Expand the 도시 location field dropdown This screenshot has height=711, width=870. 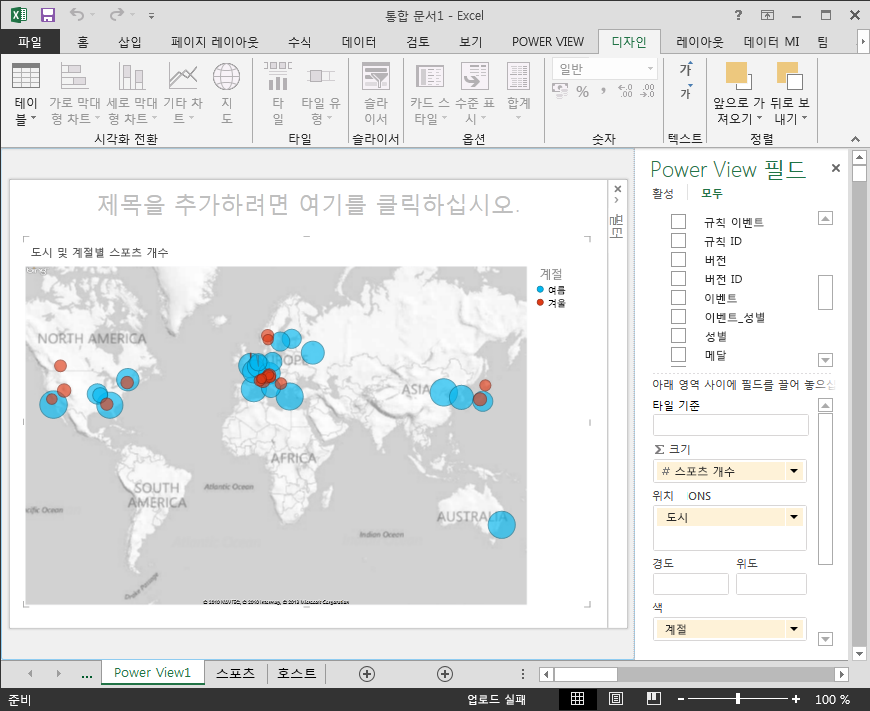point(794,517)
